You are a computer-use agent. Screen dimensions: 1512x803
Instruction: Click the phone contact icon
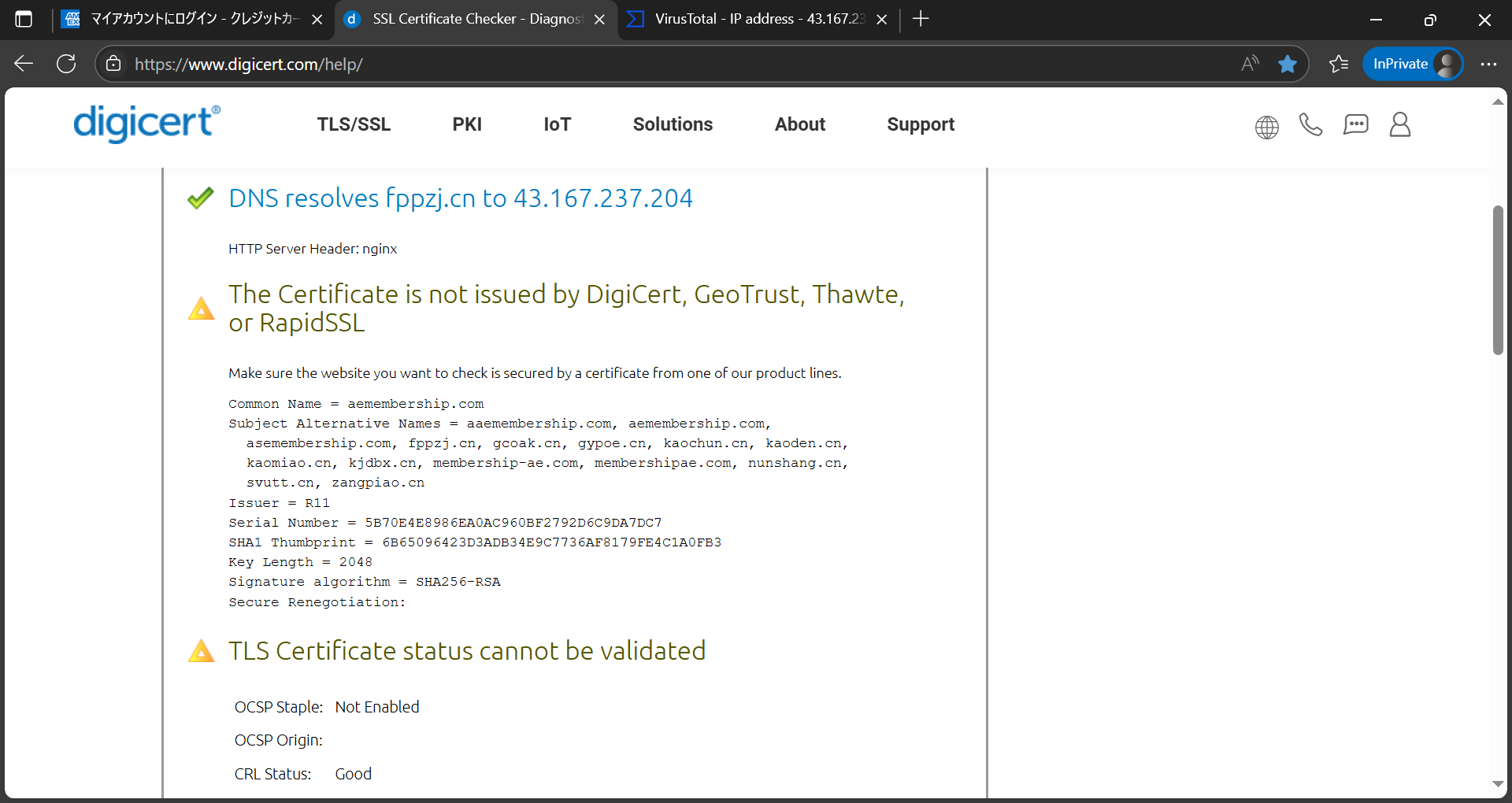coord(1310,124)
